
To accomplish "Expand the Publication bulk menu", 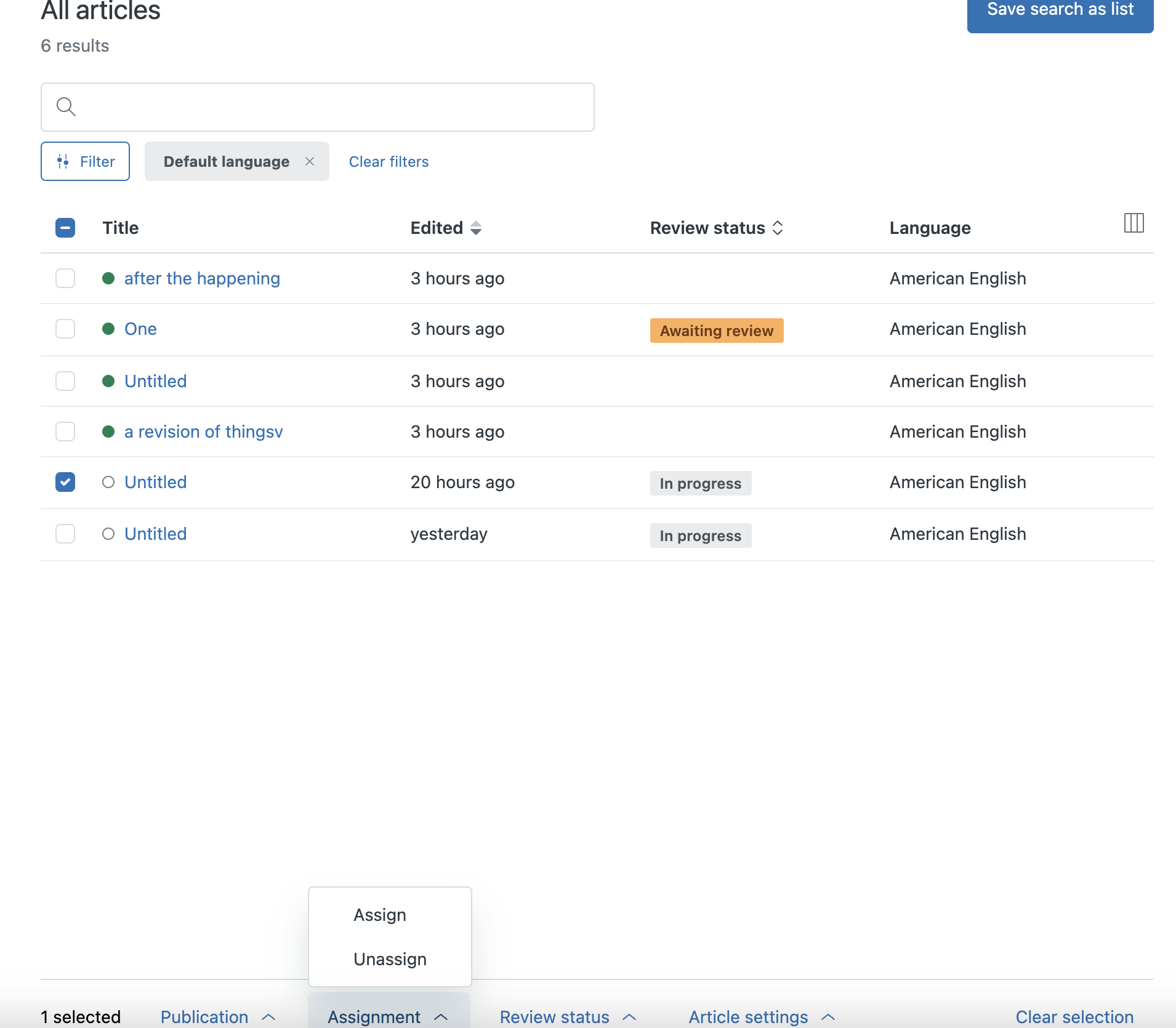I will [217, 1016].
